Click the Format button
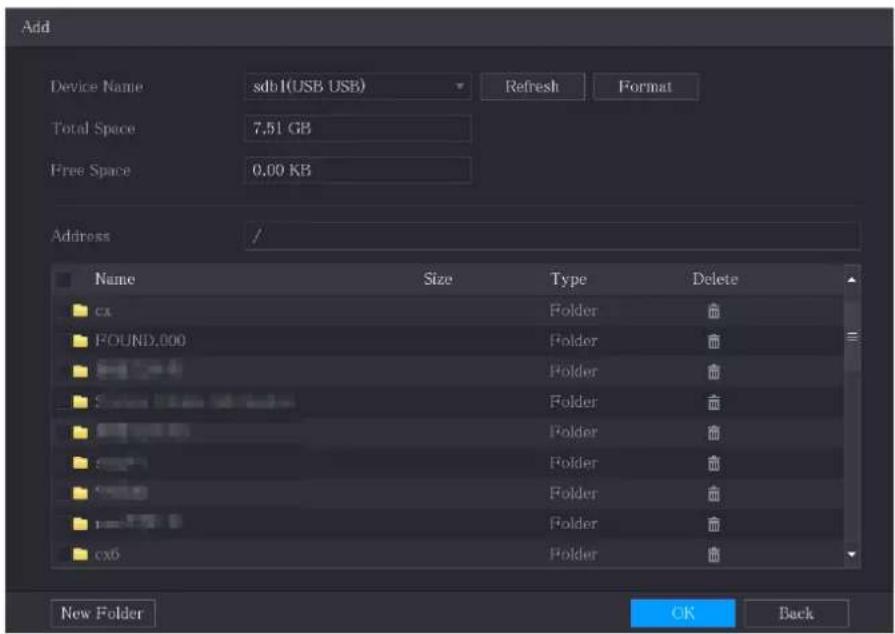The width and height of the screenshot is (895, 634). click(x=645, y=87)
